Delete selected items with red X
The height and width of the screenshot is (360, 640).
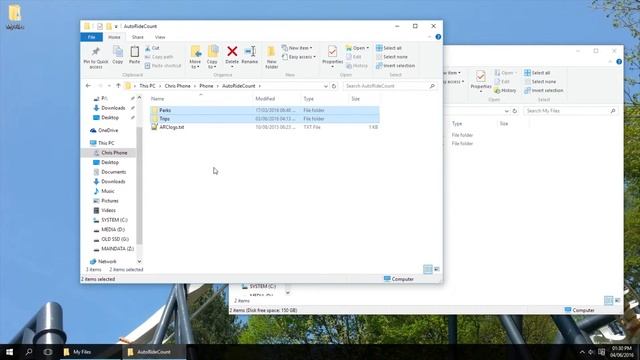[x=232, y=55]
